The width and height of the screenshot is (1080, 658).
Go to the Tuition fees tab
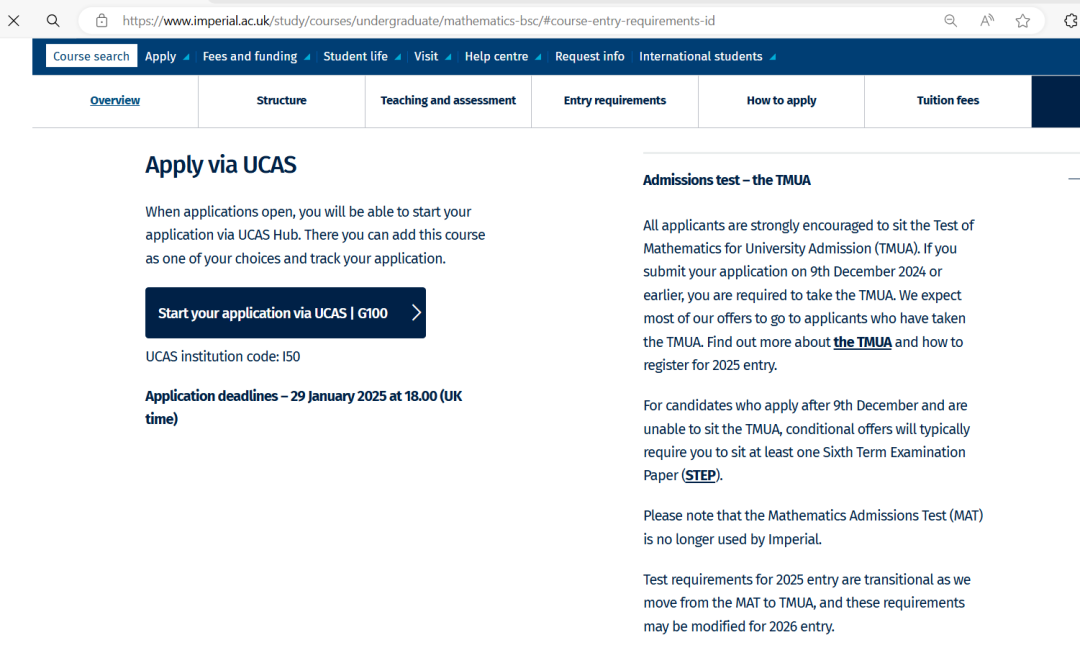[x=947, y=101]
